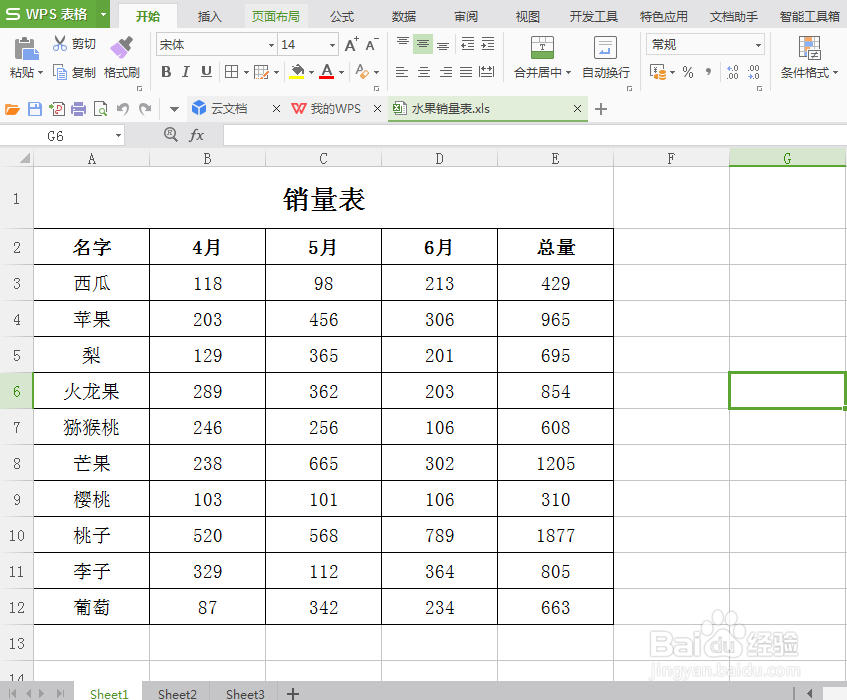The image size is (847, 700).
Task: Click the formula bar input
Action: tap(535, 135)
